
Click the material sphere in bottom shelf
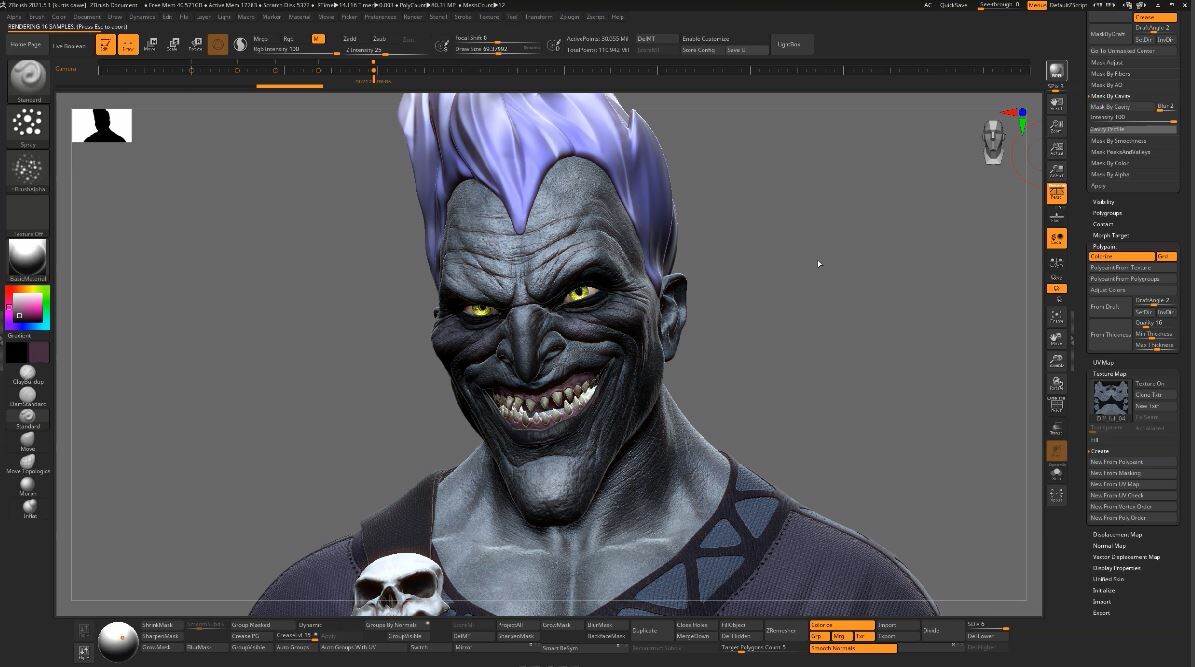pos(118,641)
